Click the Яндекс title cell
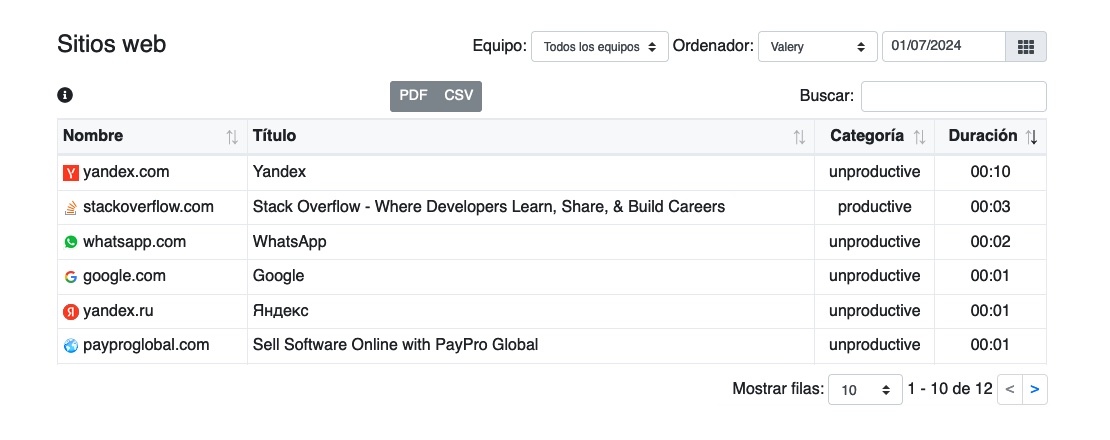Viewport: 1110px width, 440px height. point(531,311)
